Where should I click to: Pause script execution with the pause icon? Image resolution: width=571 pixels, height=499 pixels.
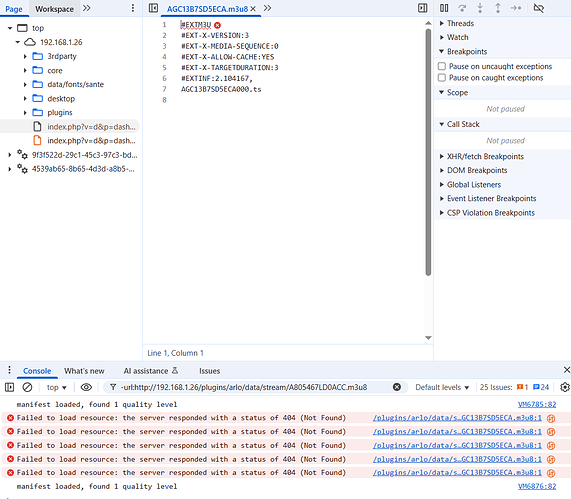click(x=444, y=8)
